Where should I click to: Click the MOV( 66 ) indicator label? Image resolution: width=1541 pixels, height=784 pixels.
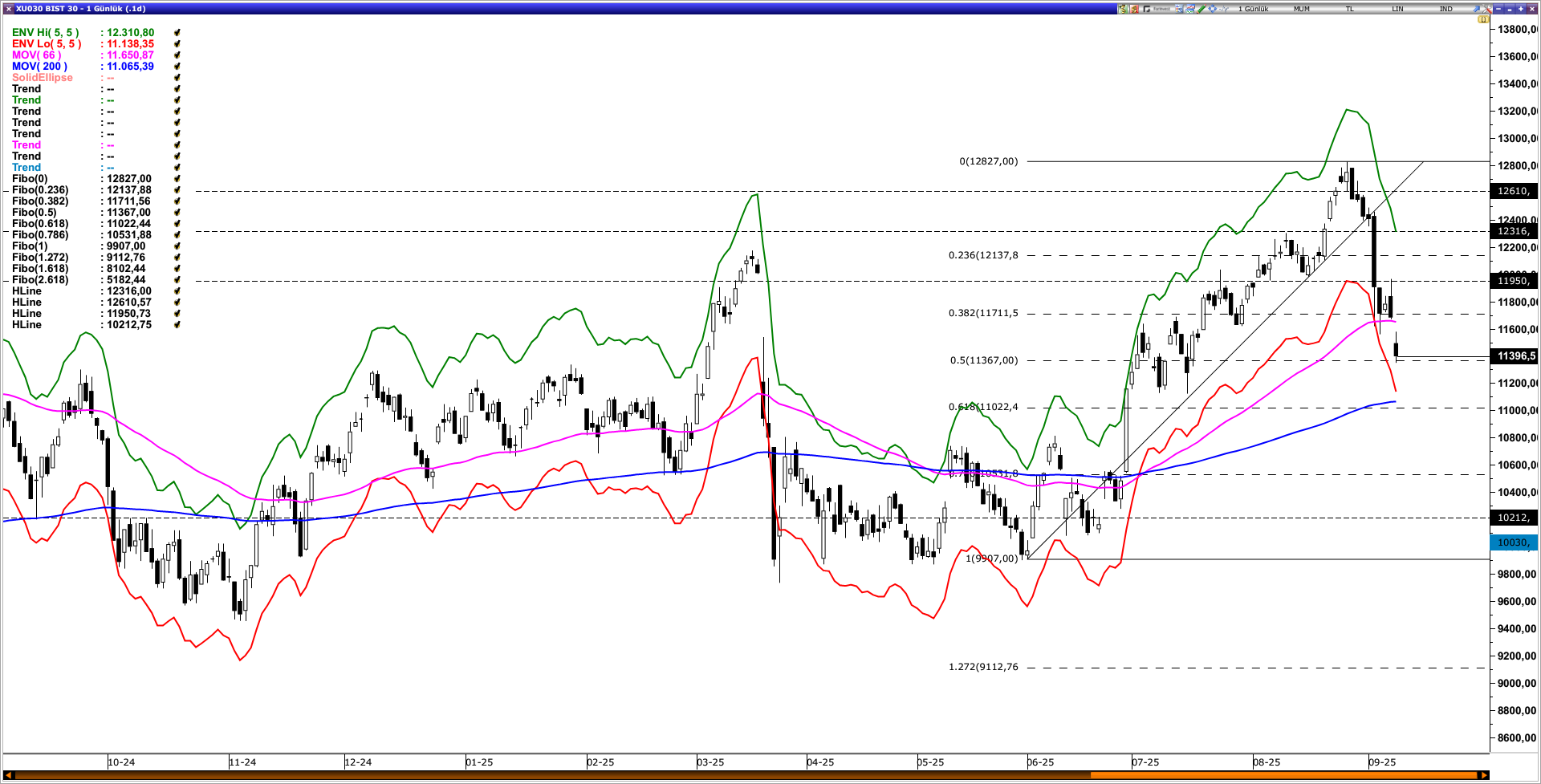pos(36,55)
